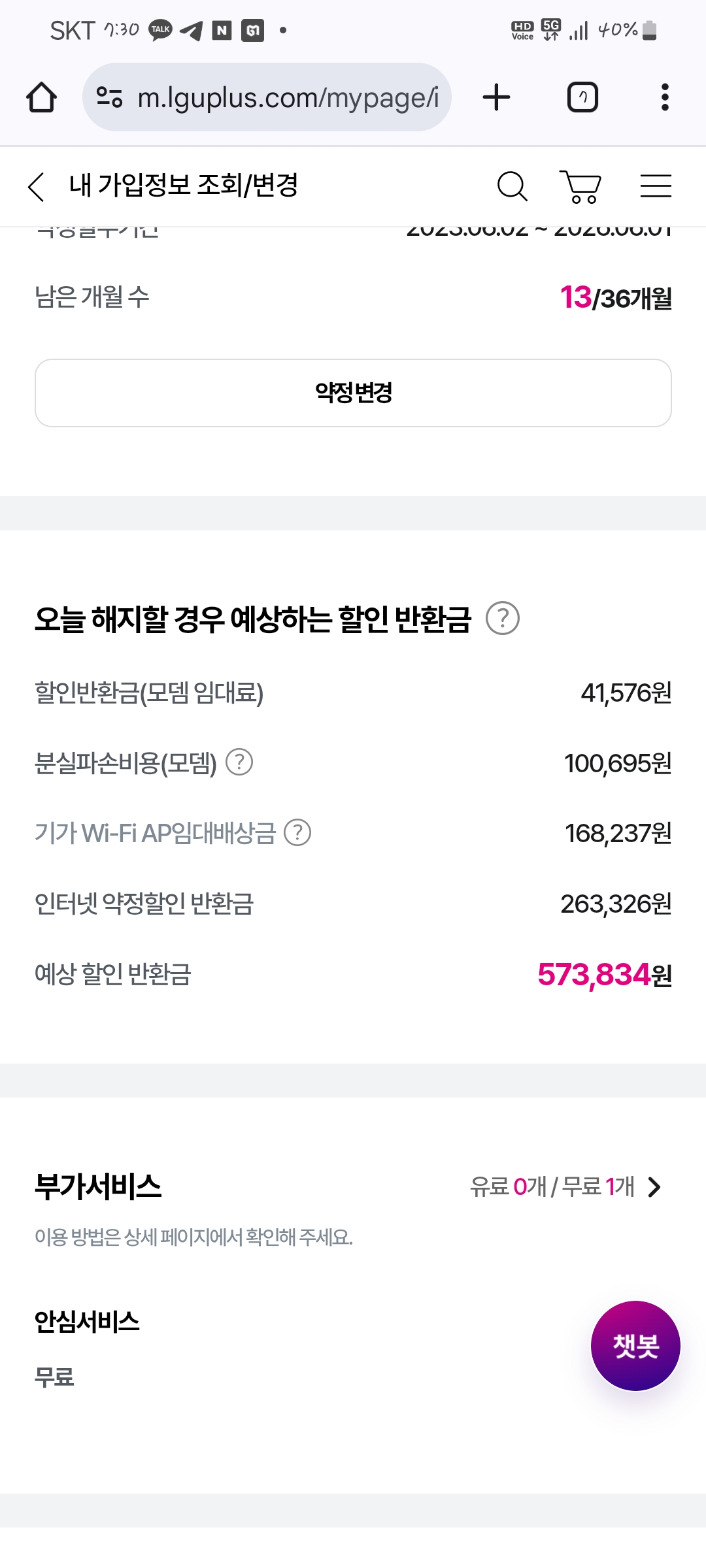
Task: Go back using the page back arrow
Action: pyautogui.click(x=37, y=187)
